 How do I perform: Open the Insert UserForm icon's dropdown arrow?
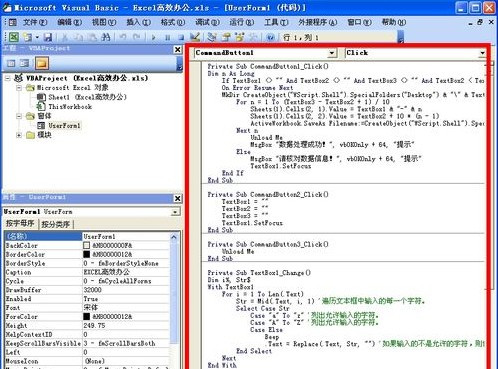(37, 37)
